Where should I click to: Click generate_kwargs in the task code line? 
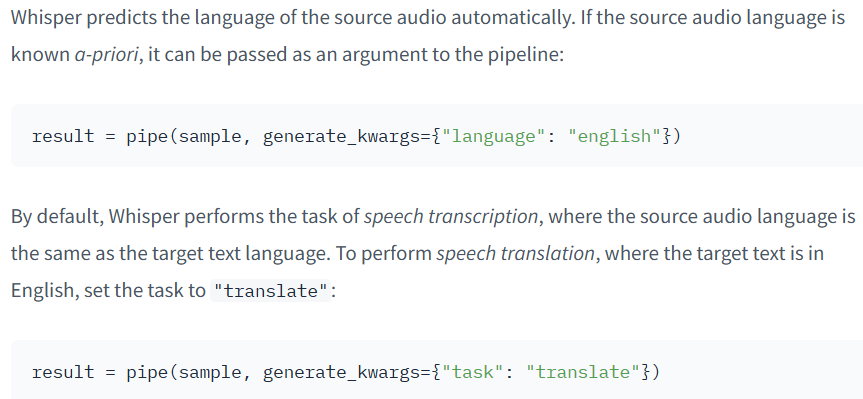tap(342, 373)
